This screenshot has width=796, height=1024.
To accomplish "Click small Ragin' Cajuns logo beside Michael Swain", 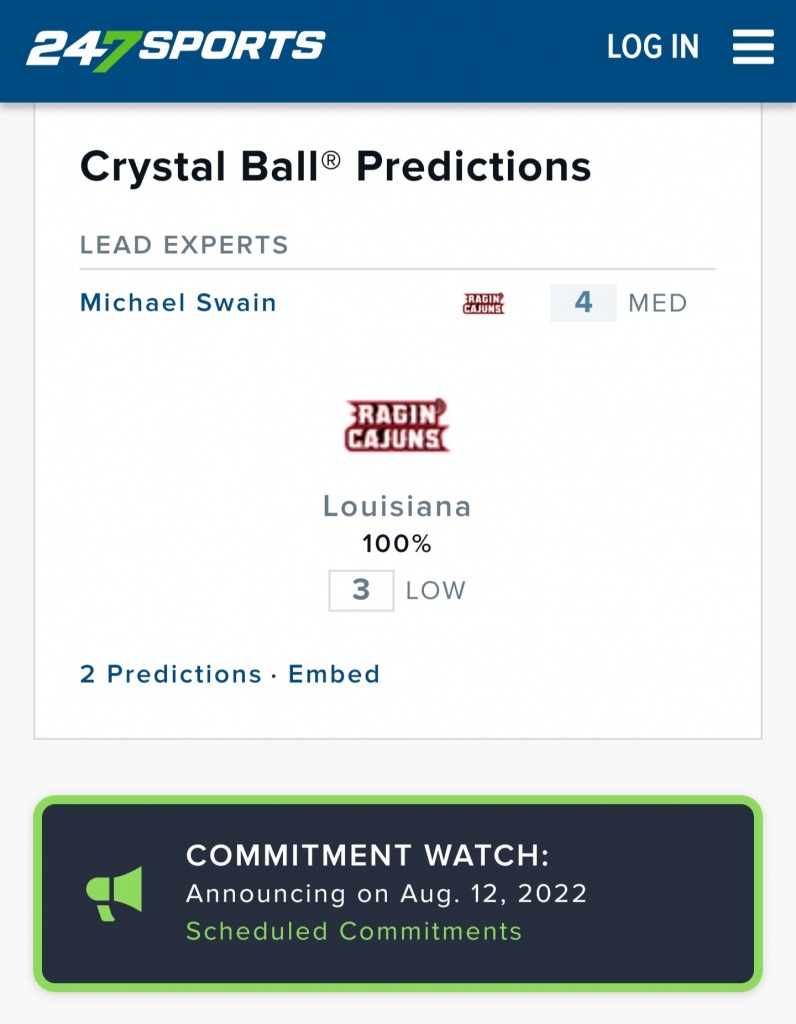I will click(484, 304).
